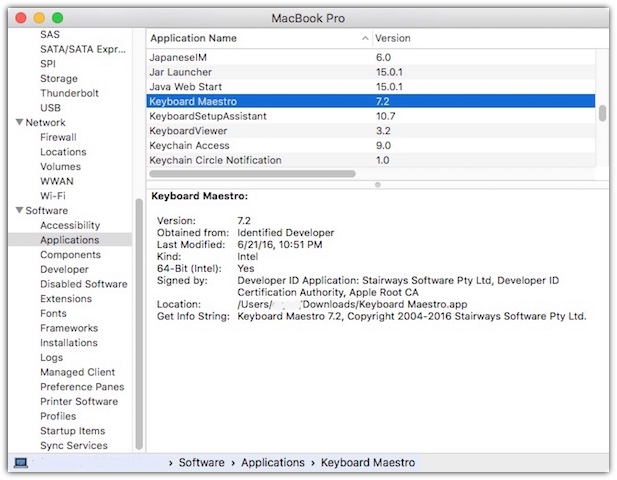Click the Location path value

352,305
